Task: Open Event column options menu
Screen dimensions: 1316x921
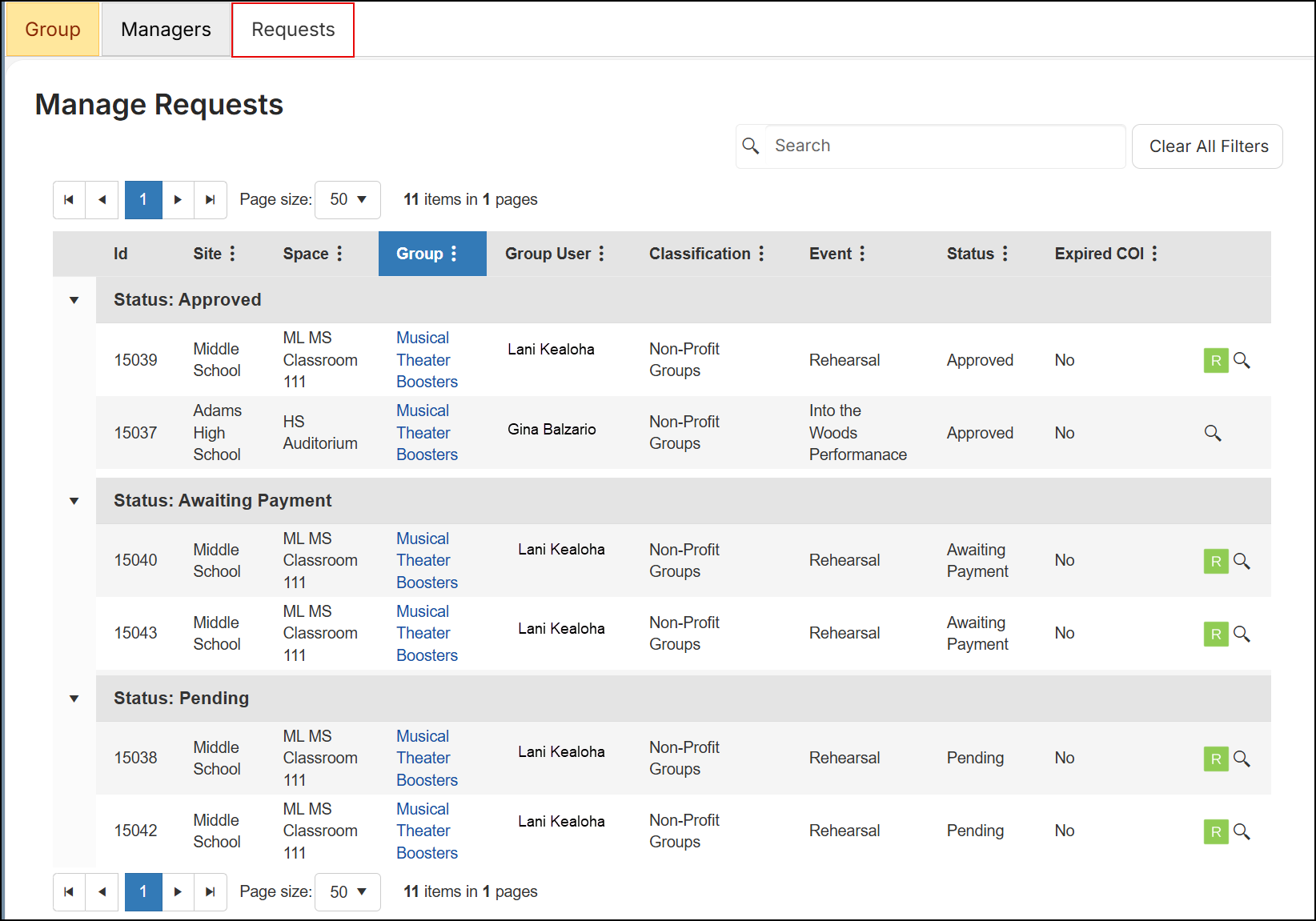Action: pos(862,254)
